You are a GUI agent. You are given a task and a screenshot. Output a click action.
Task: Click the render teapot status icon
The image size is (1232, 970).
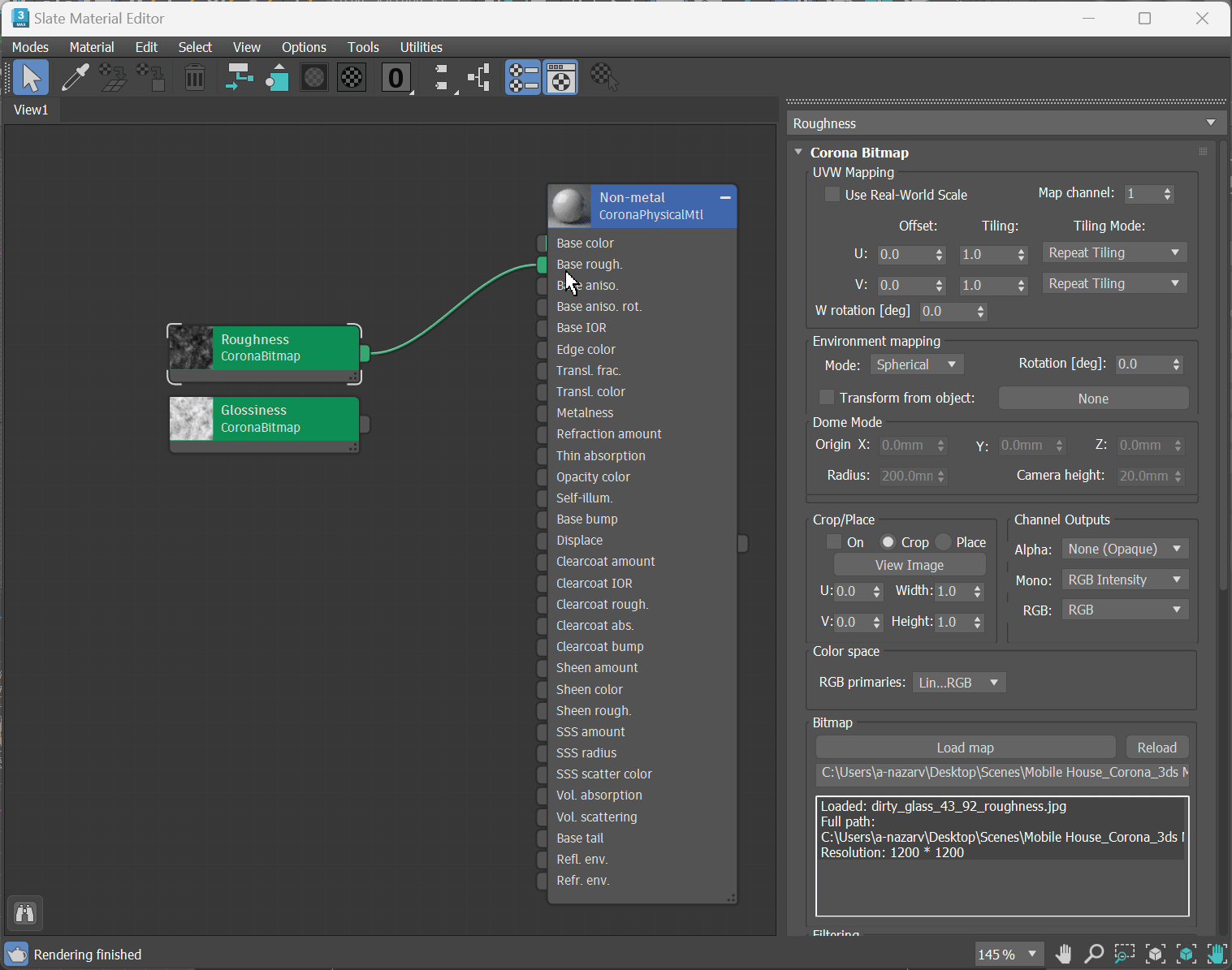coord(16,954)
